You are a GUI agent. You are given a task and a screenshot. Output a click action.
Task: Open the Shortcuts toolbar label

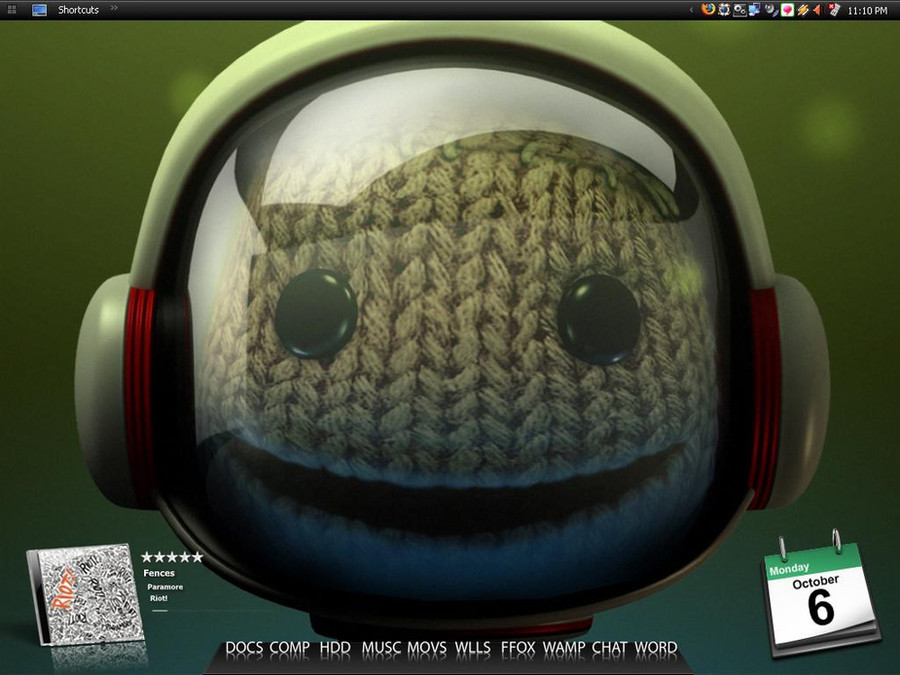click(78, 10)
